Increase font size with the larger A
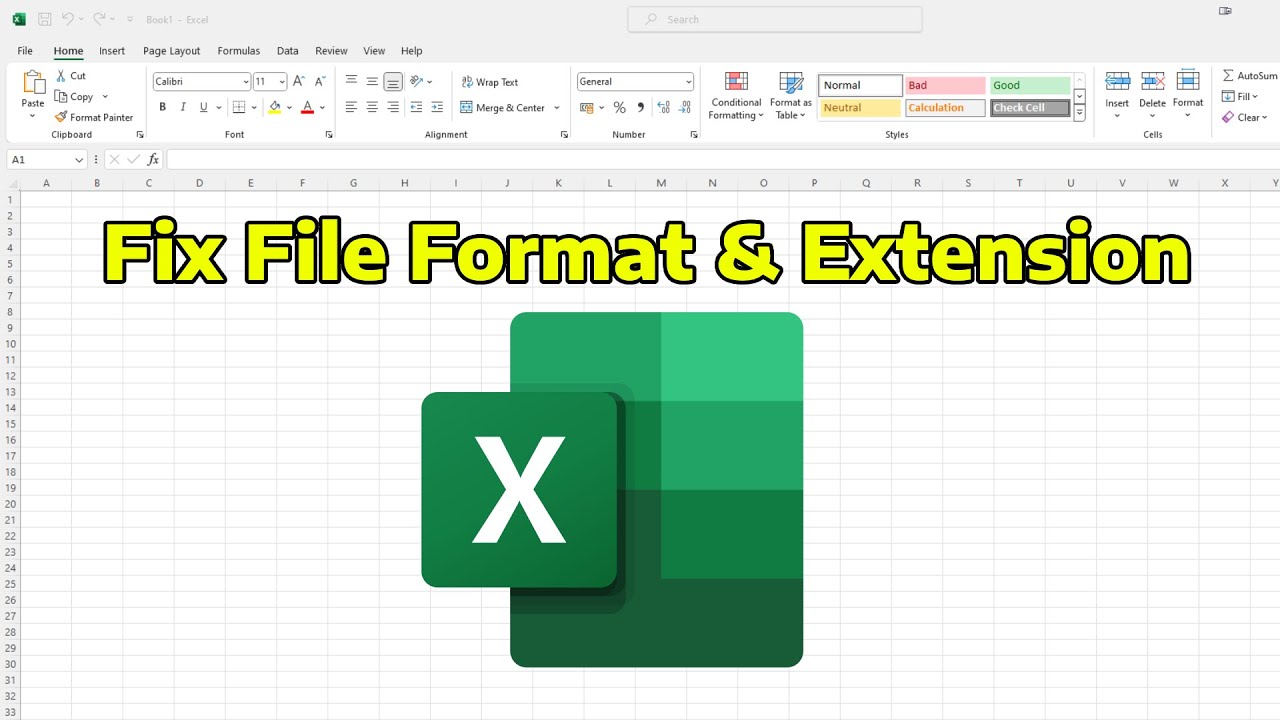This screenshot has width=1280, height=720. tap(298, 82)
